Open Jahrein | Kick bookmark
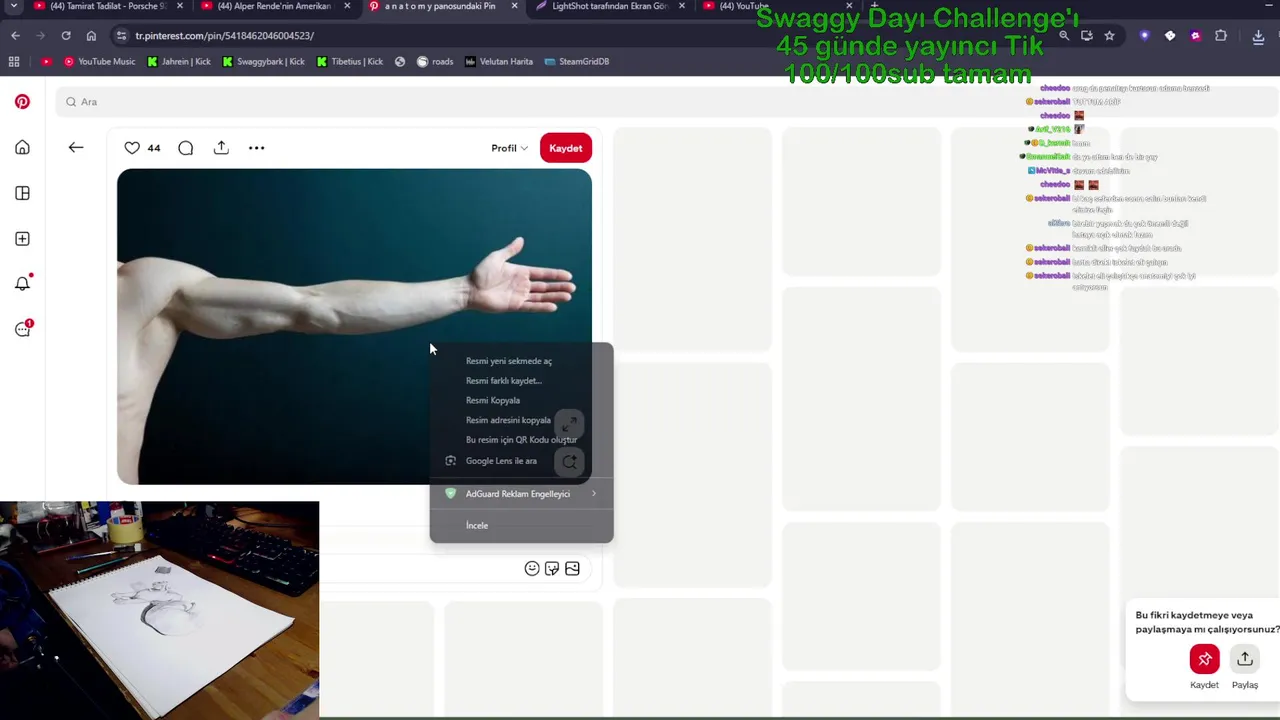The width and height of the screenshot is (1280, 720). 179,62
